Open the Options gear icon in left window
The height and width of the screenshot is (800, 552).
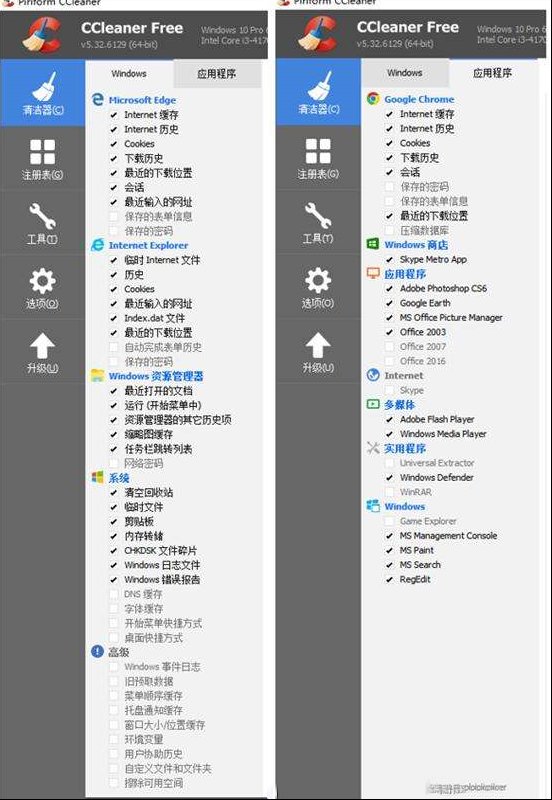click(42, 281)
